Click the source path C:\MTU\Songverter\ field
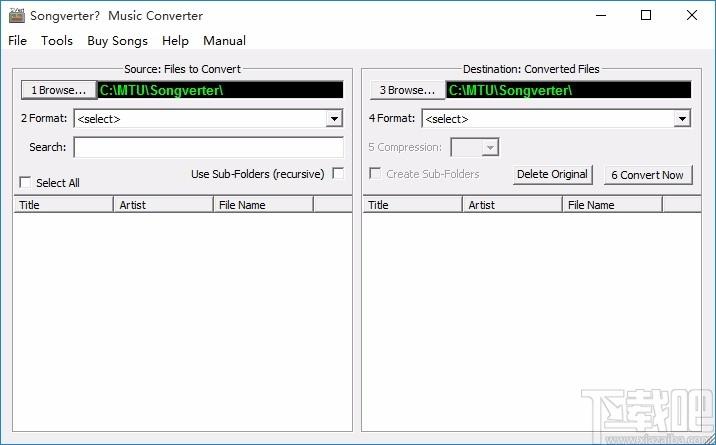 click(x=220, y=90)
